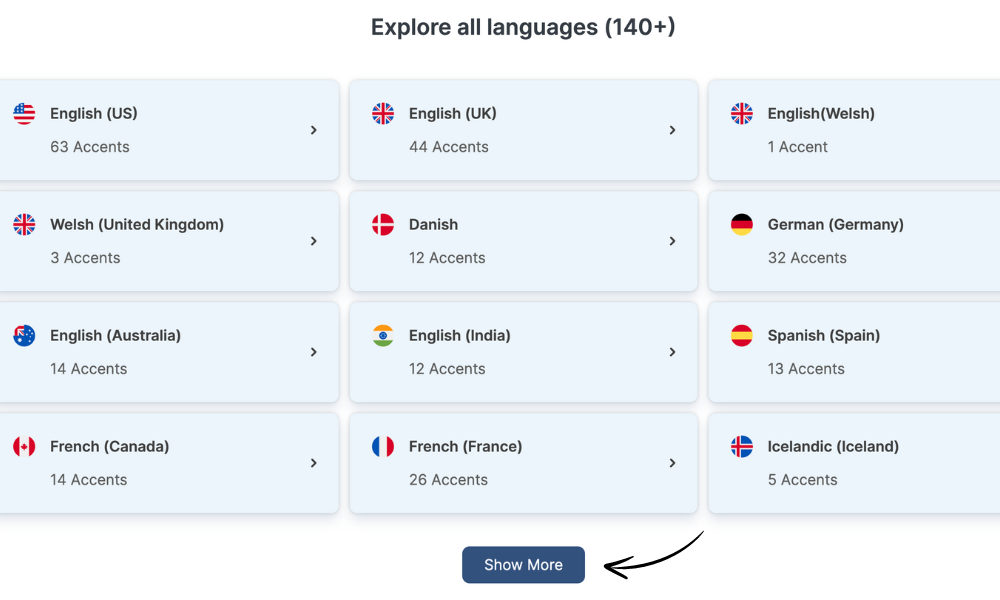Click the English (UK) flag icon
This screenshot has height=600, width=1000.
383,113
